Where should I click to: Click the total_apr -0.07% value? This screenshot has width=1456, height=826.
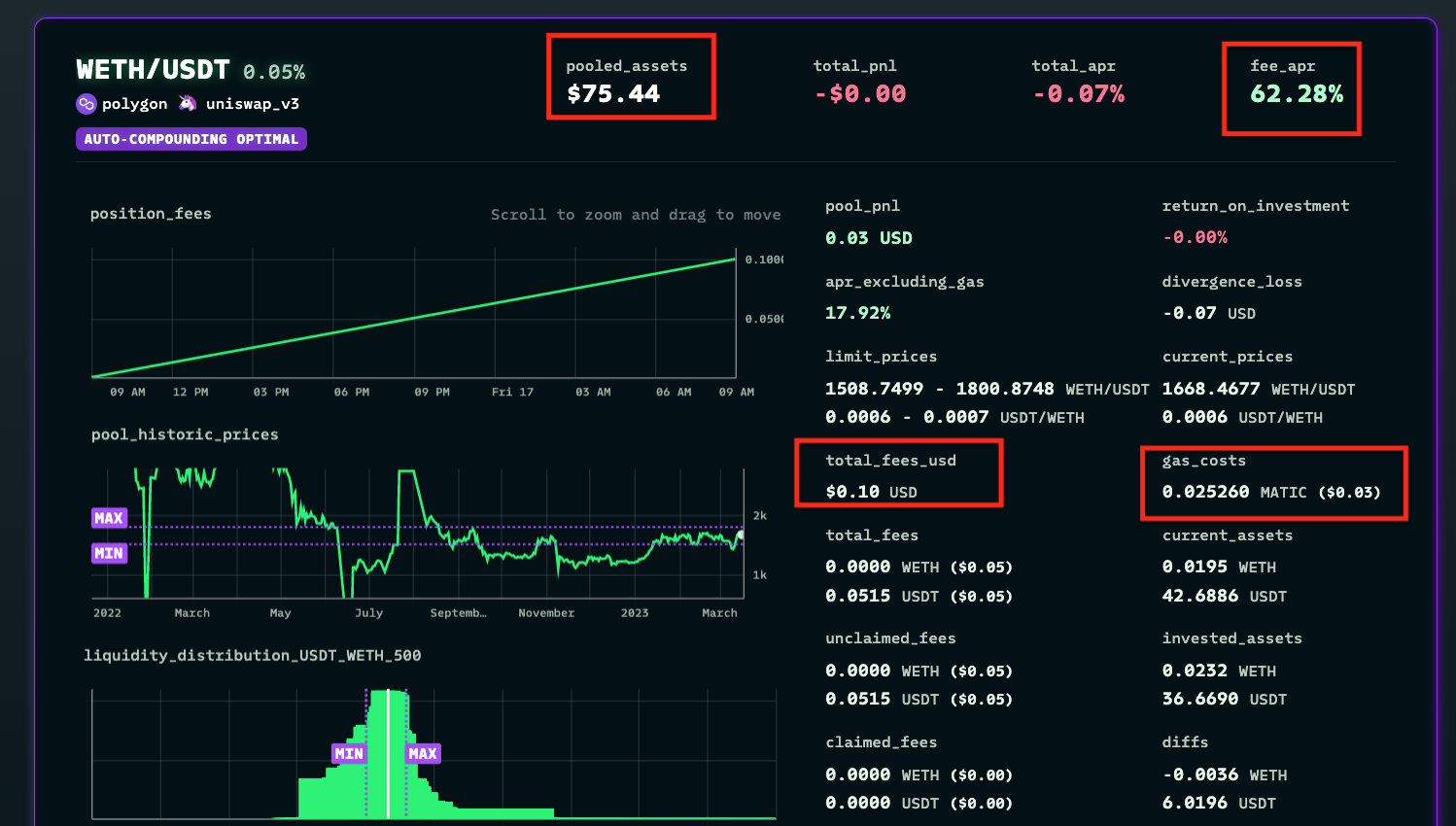[x=1078, y=94]
